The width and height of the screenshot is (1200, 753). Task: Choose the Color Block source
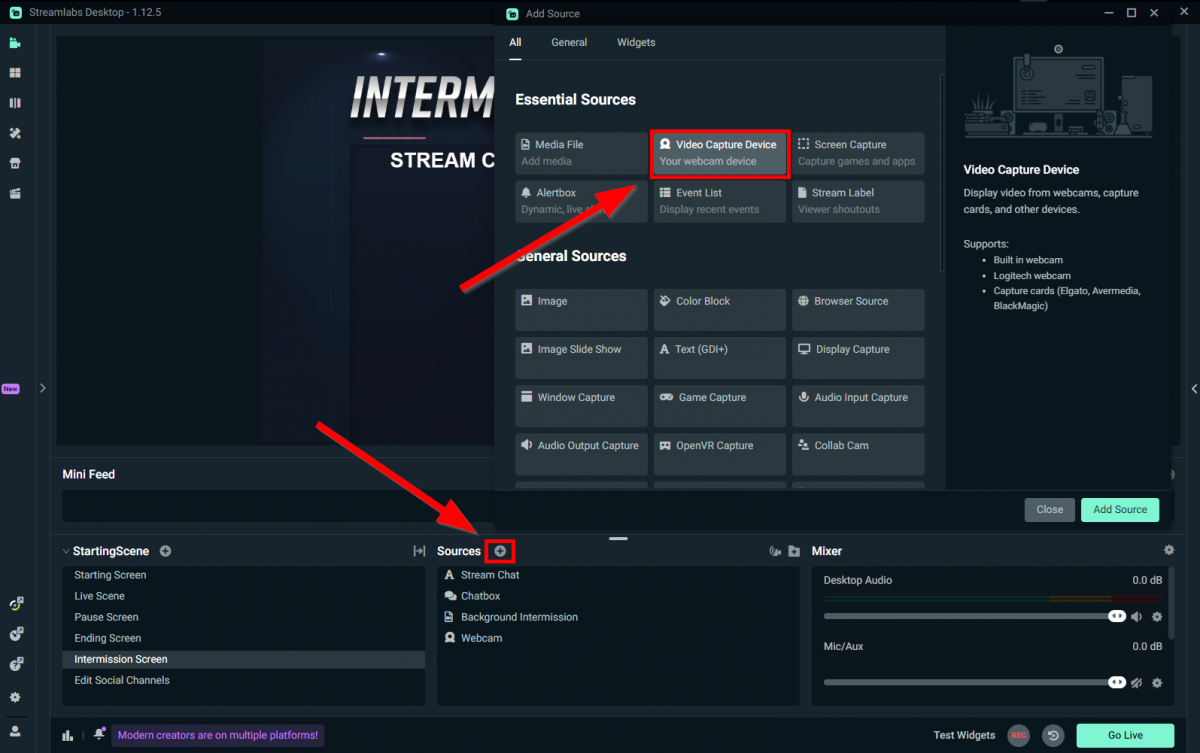tap(720, 310)
